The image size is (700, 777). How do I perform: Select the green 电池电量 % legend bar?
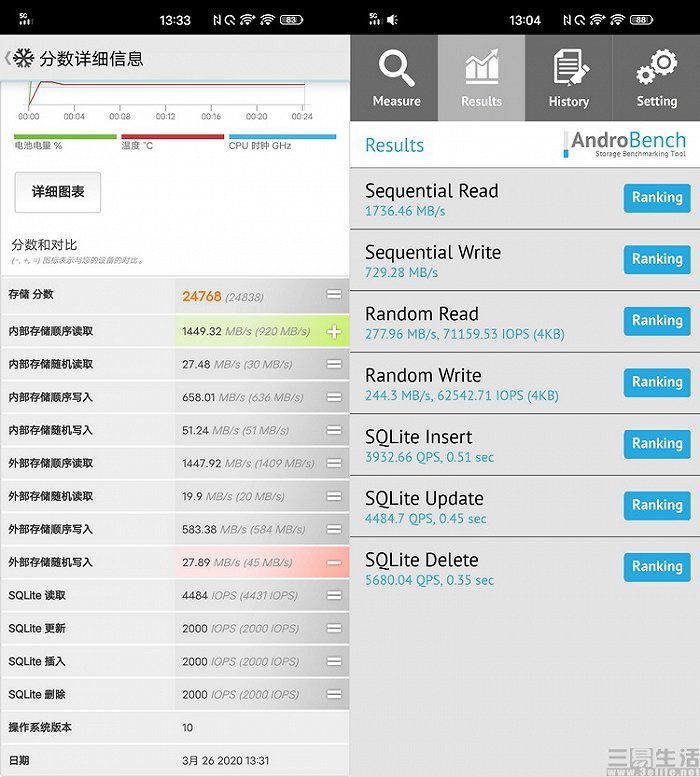point(65,137)
